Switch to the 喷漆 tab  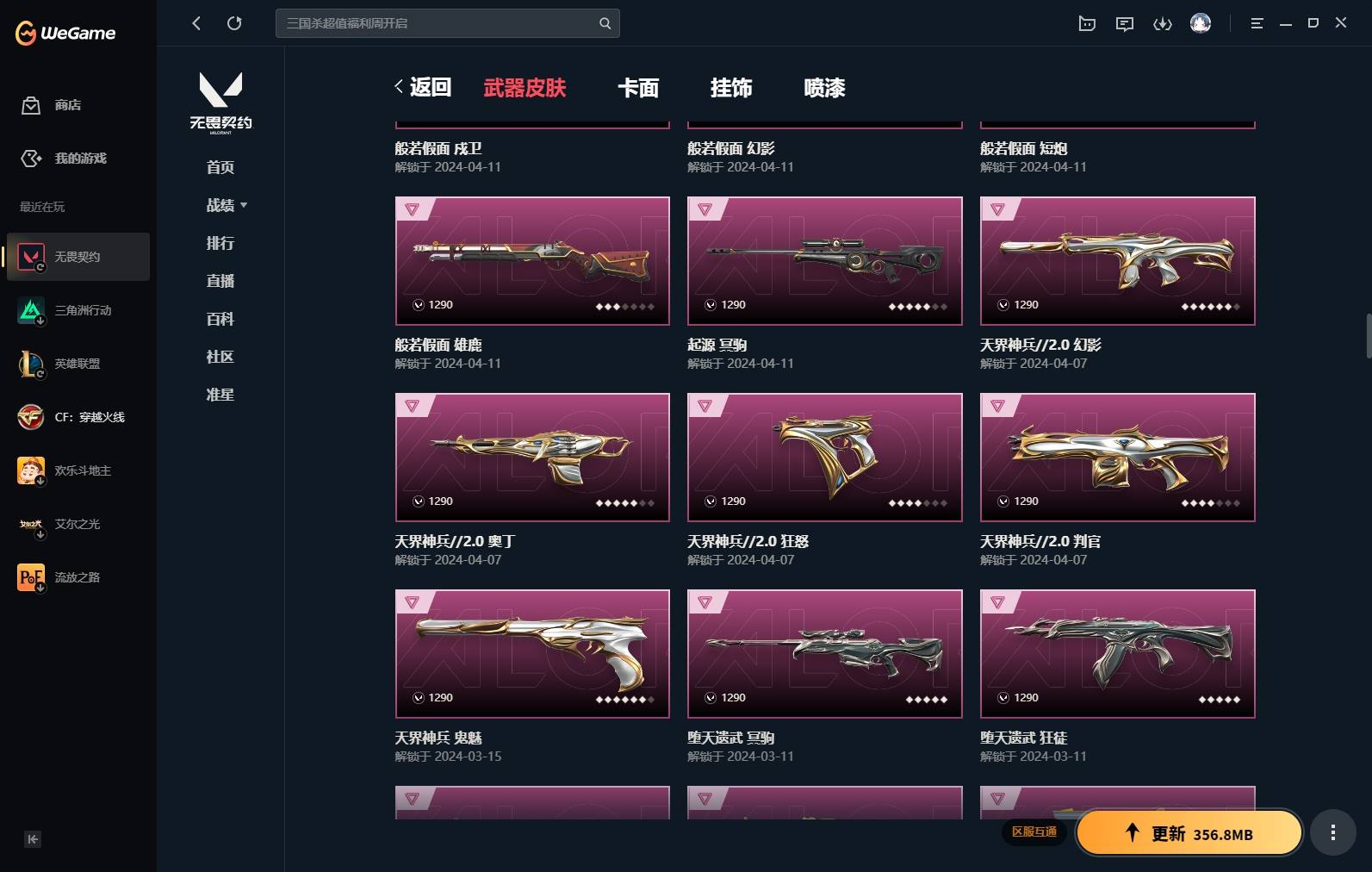click(x=824, y=88)
